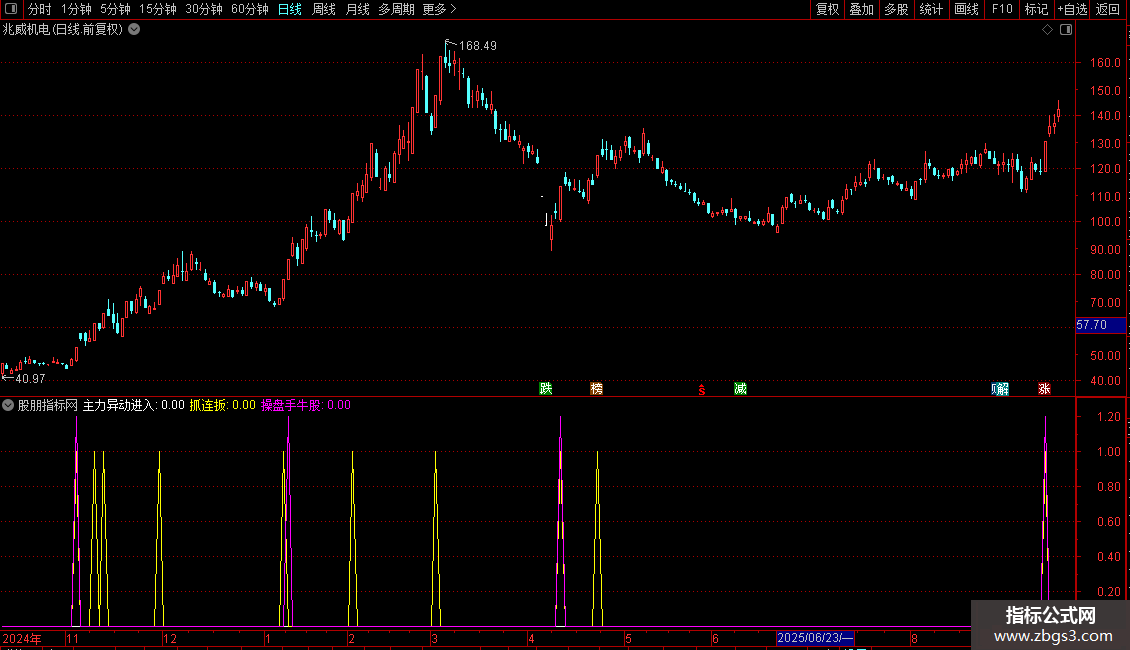This screenshot has width=1130, height=650.
Task: Click the 2025/06/23 date marker on the time axis
Action: point(815,638)
